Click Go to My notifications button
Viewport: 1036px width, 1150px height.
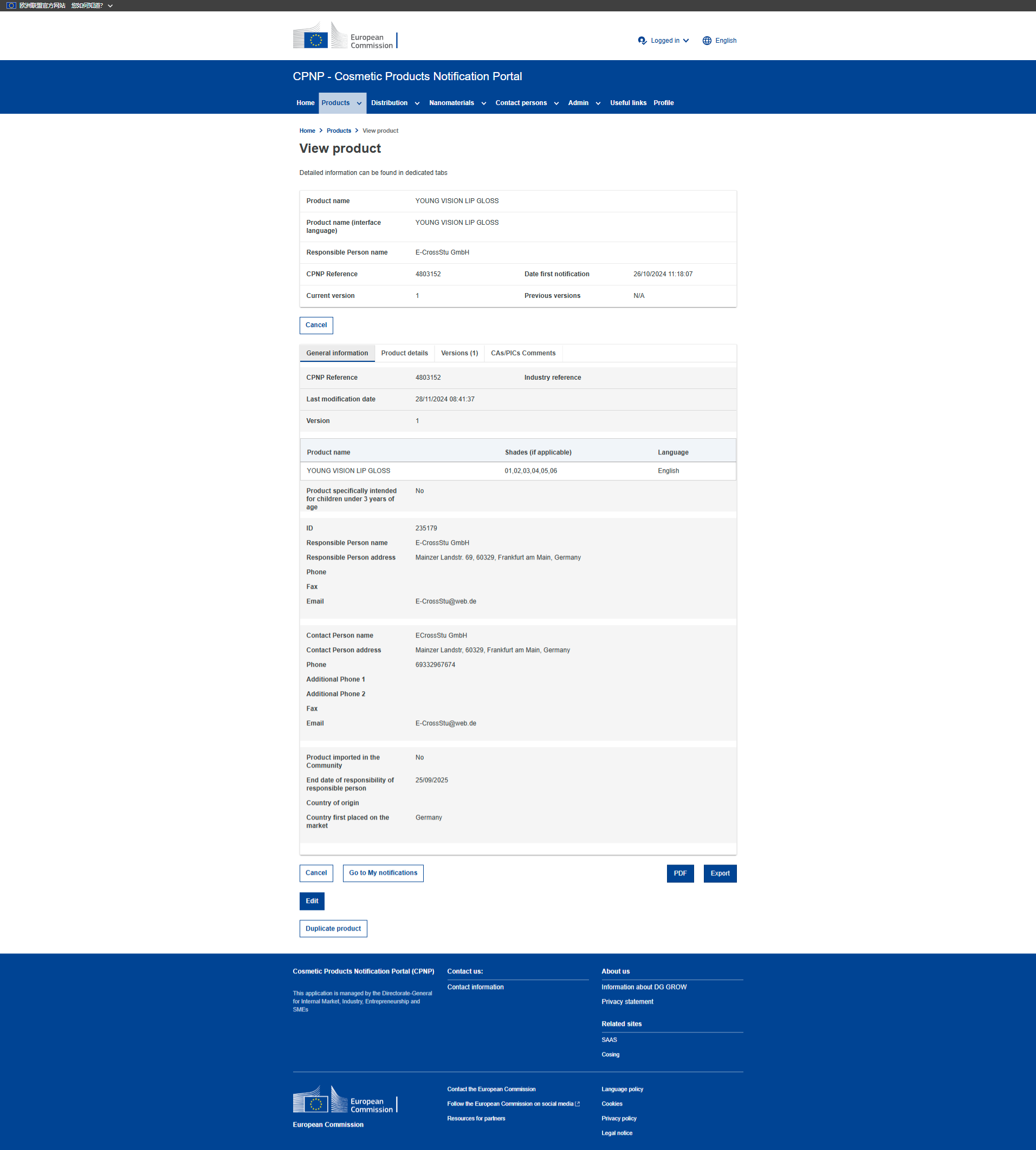click(383, 873)
